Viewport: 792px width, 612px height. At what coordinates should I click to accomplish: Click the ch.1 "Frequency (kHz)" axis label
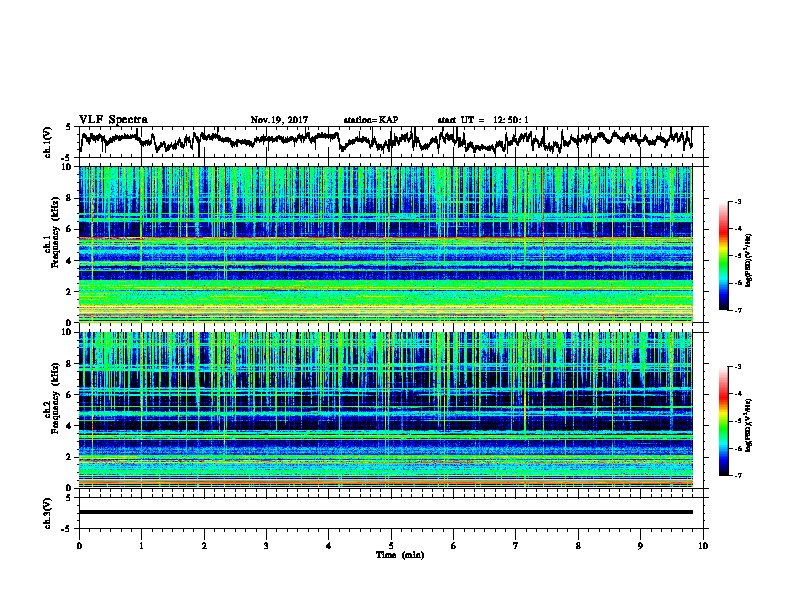pos(55,233)
